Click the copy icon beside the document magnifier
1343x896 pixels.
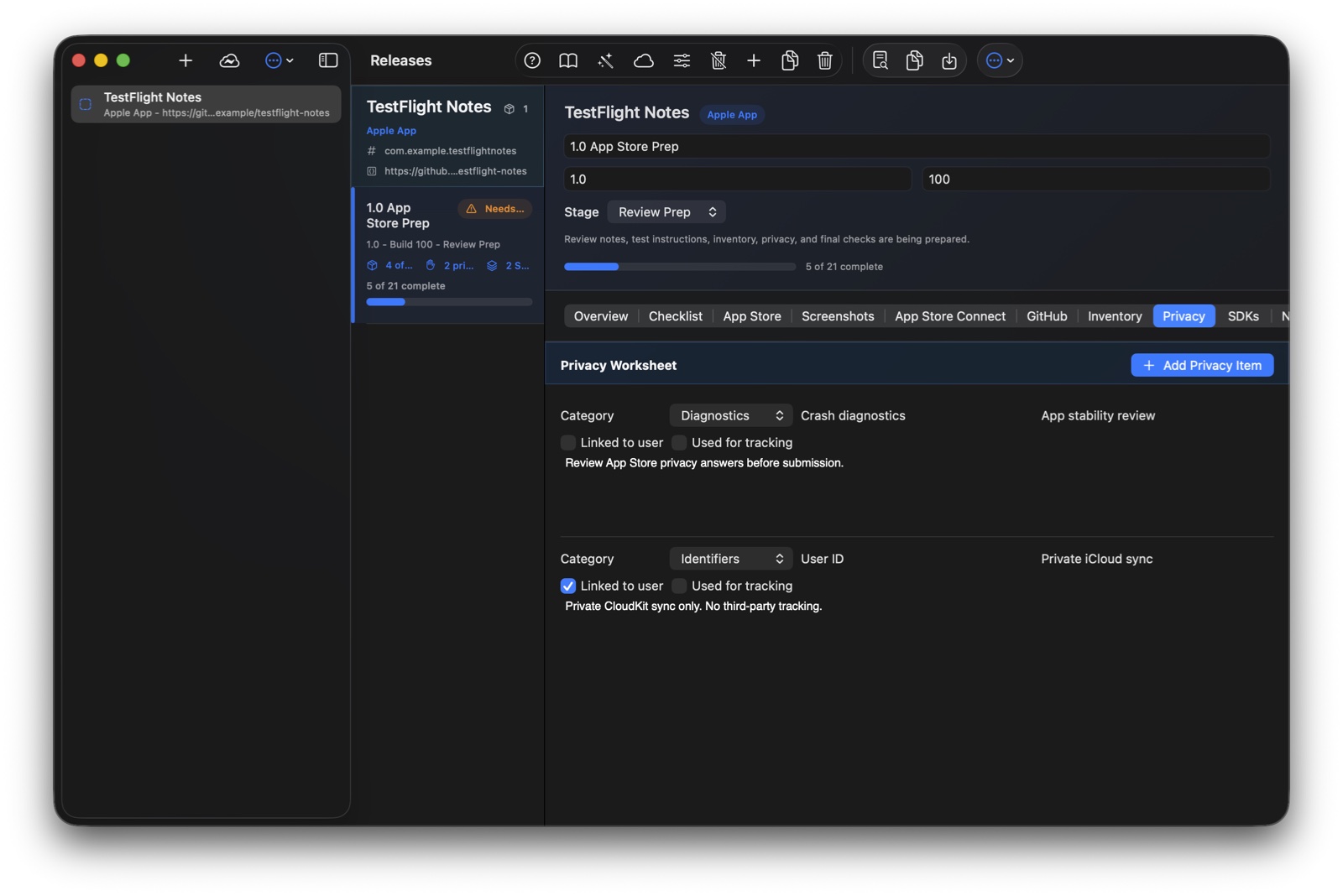click(x=915, y=60)
